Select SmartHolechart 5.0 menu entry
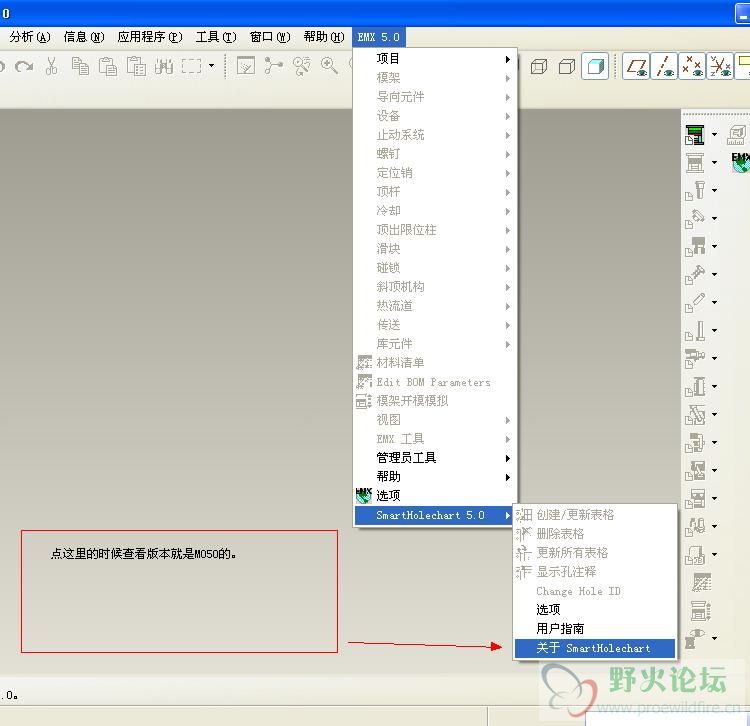The width and height of the screenshot is (750, 726). pyautogui.click(x=434, y=515)
